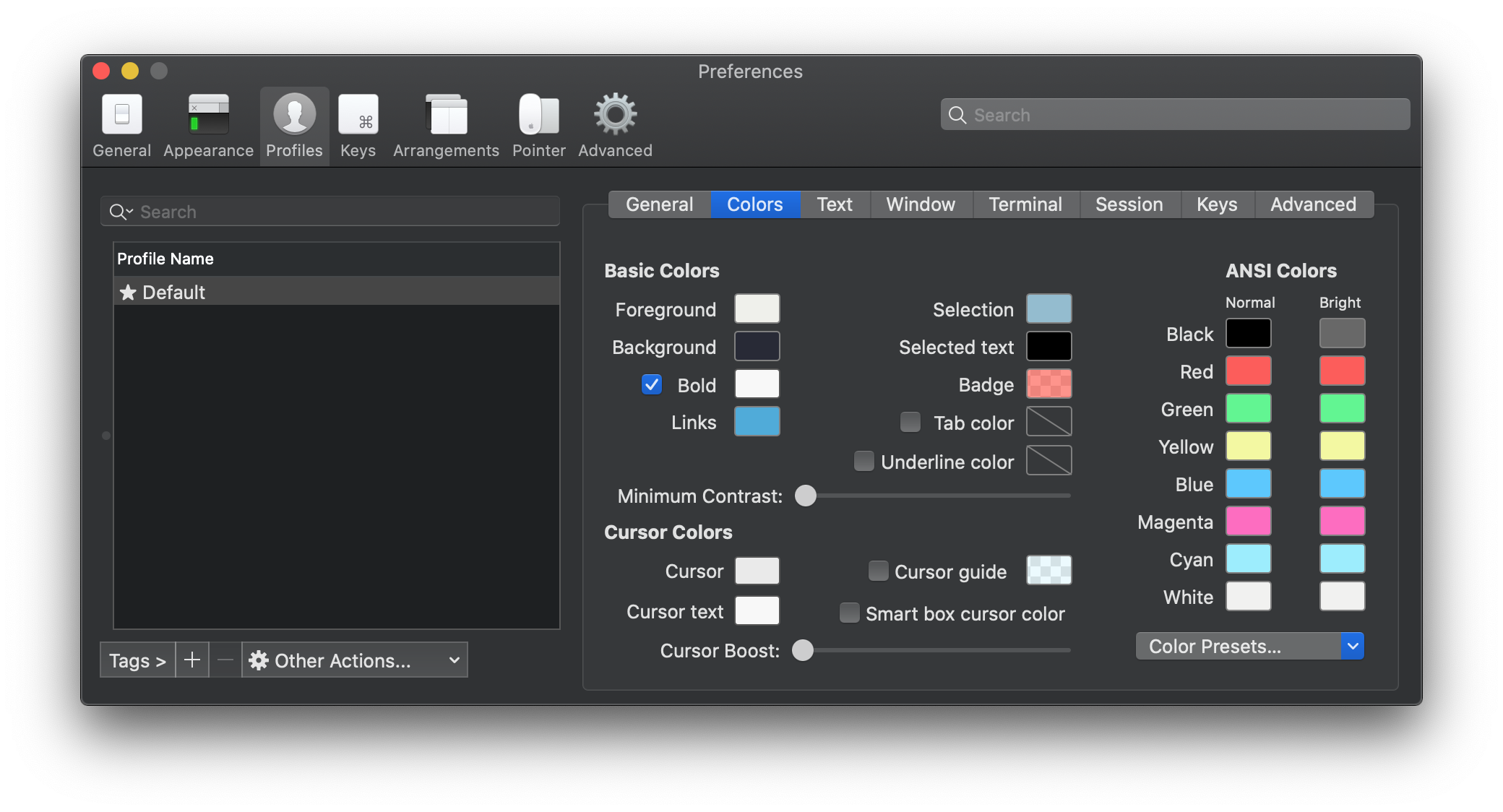Uncheck the Bold color checkbox
The width and height of the screenshot is (1503, 812).
coord(652,384)
